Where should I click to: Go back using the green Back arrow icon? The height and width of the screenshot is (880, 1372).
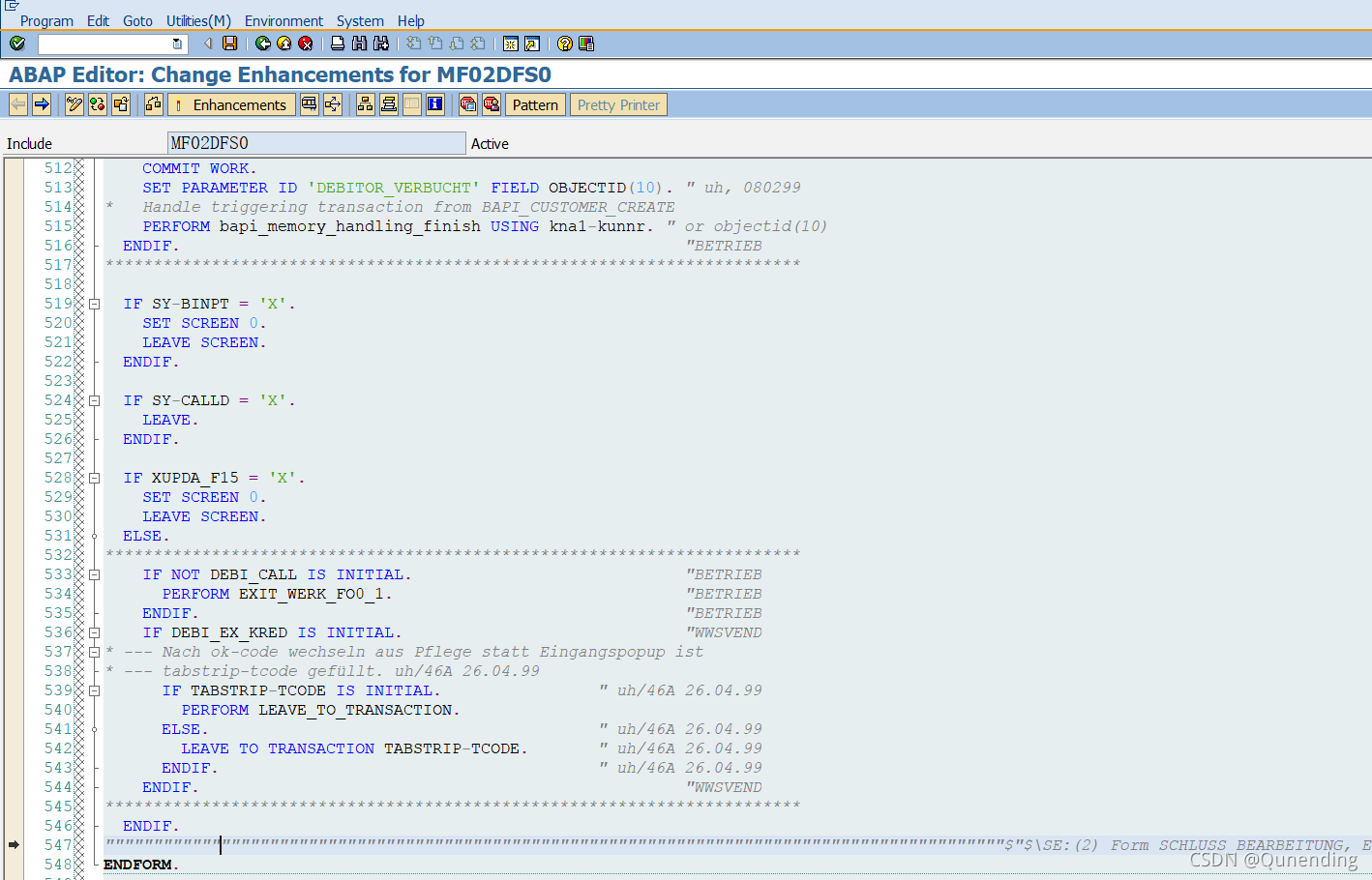click(263, 44)
